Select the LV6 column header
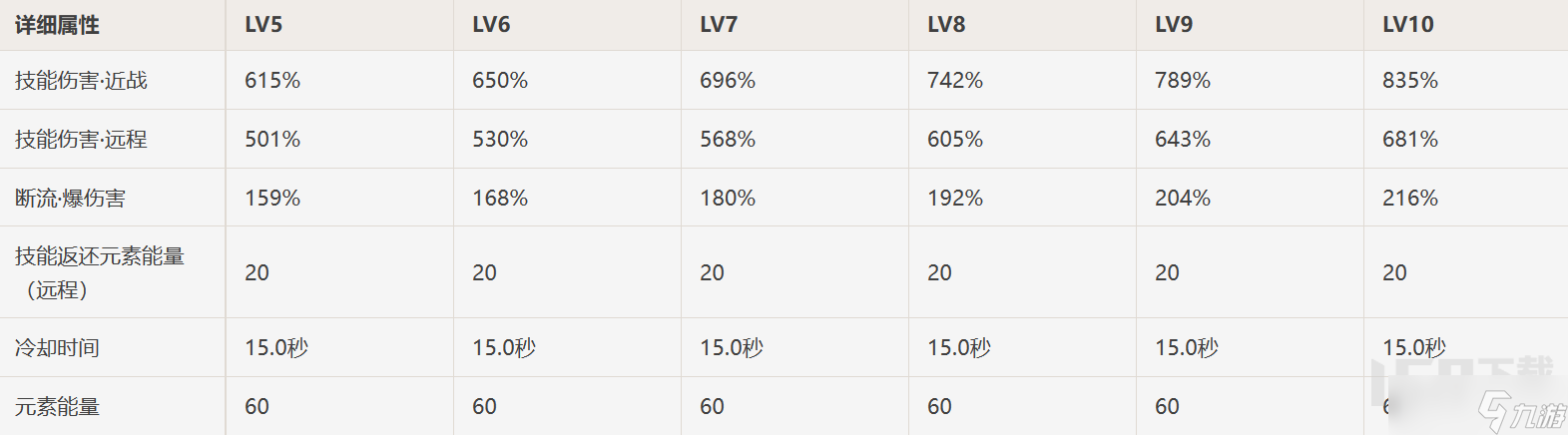Viewport: 1568px width, 435px height. 491,25
